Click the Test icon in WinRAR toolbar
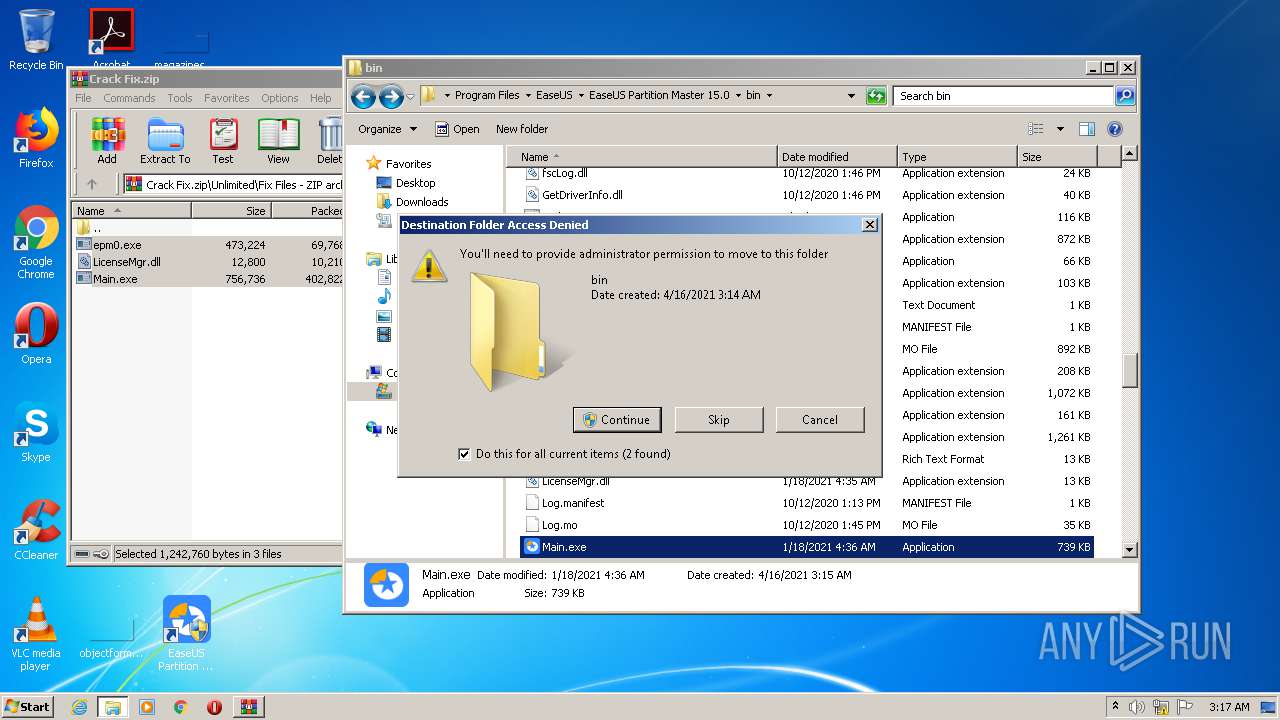This screenshot has height=720, width=1280. (x=223, y=141)
